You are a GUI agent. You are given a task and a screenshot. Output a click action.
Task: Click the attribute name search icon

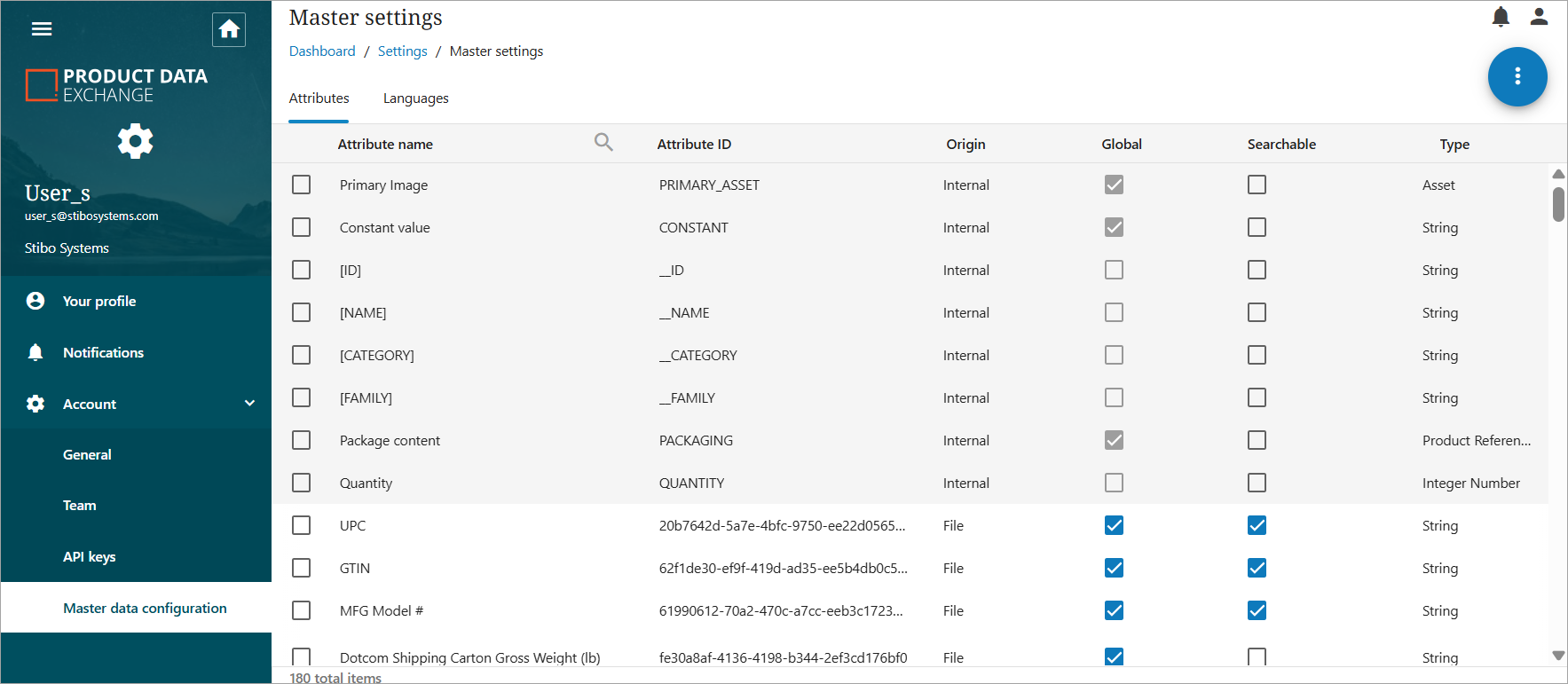(x=603, y=143)
